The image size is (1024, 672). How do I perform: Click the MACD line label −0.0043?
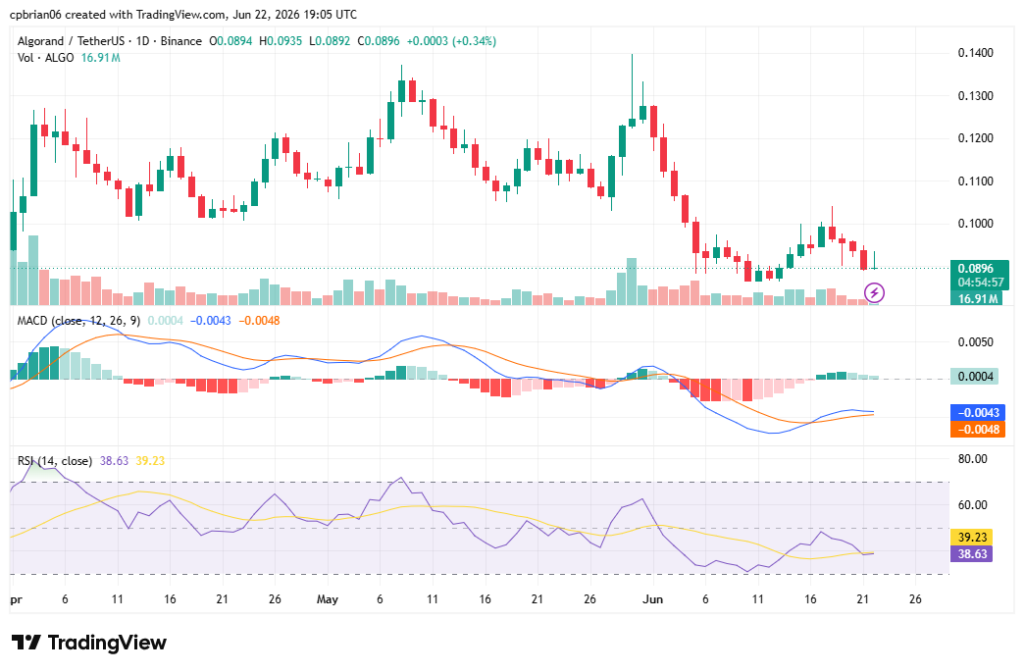[x=978, y=413]
